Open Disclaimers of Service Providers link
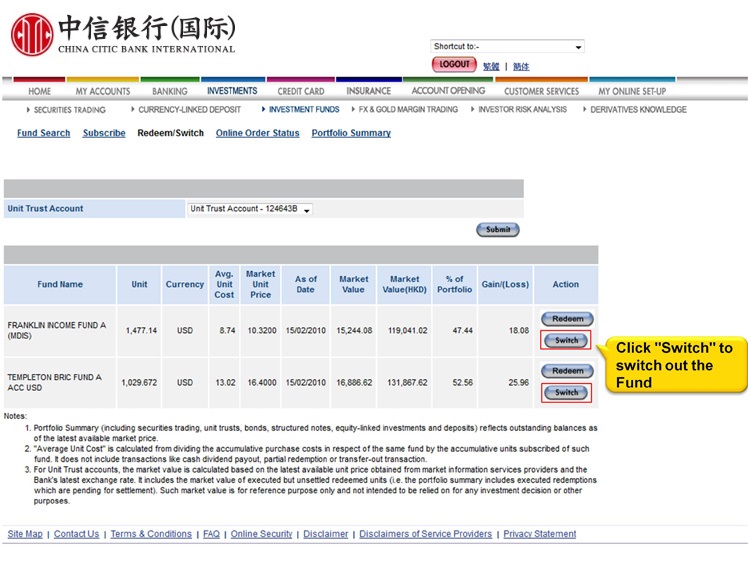 pos(426,534)
